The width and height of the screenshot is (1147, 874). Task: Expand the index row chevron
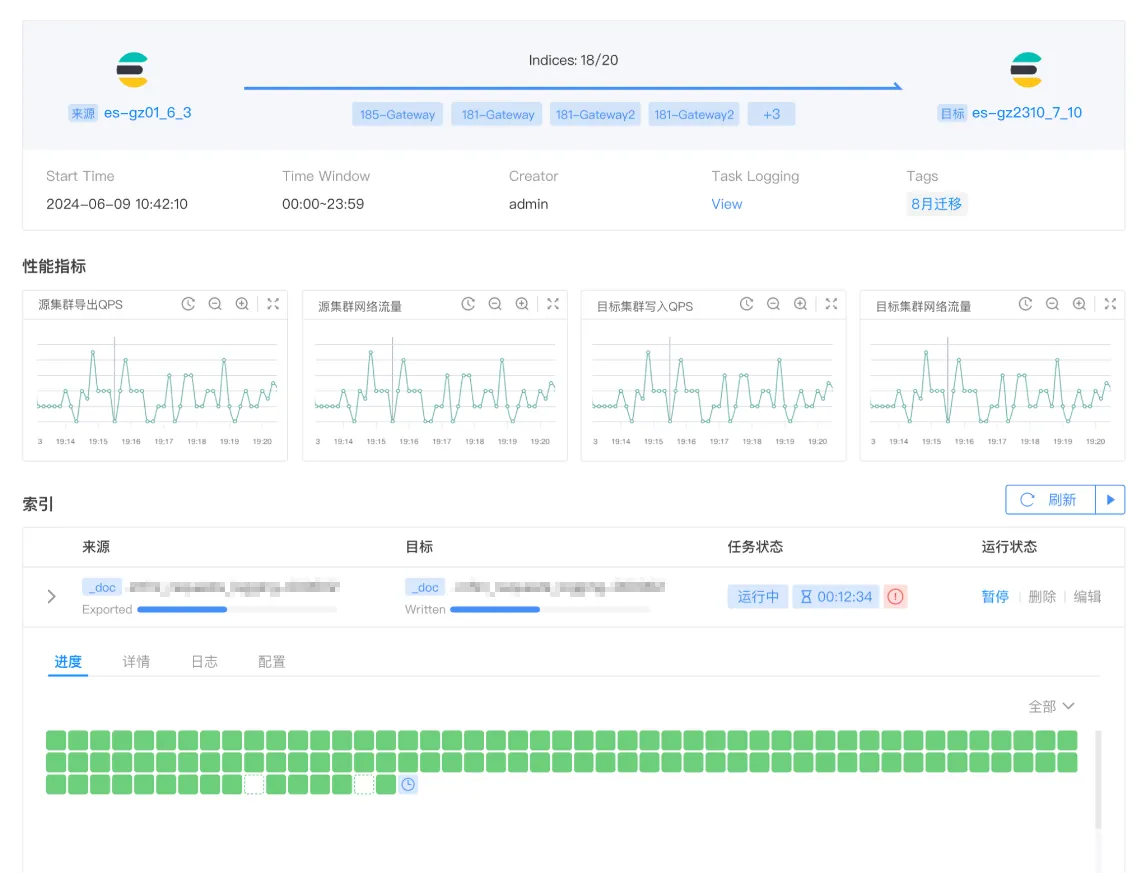click(x=52, y=597)
